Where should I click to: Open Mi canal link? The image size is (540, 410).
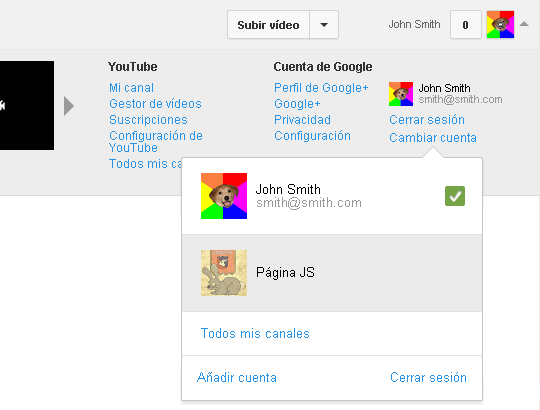pos(131,88)
